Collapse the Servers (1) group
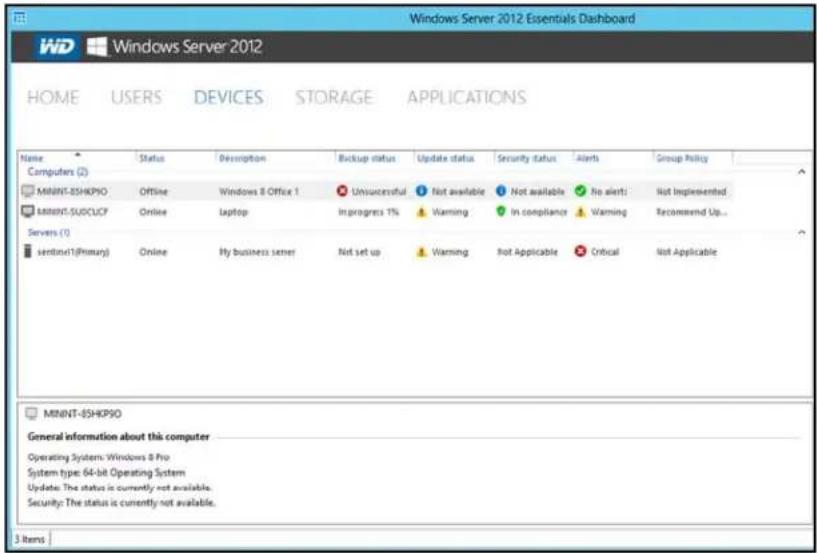Screen dimensions: 817x553 coord(802,232)
